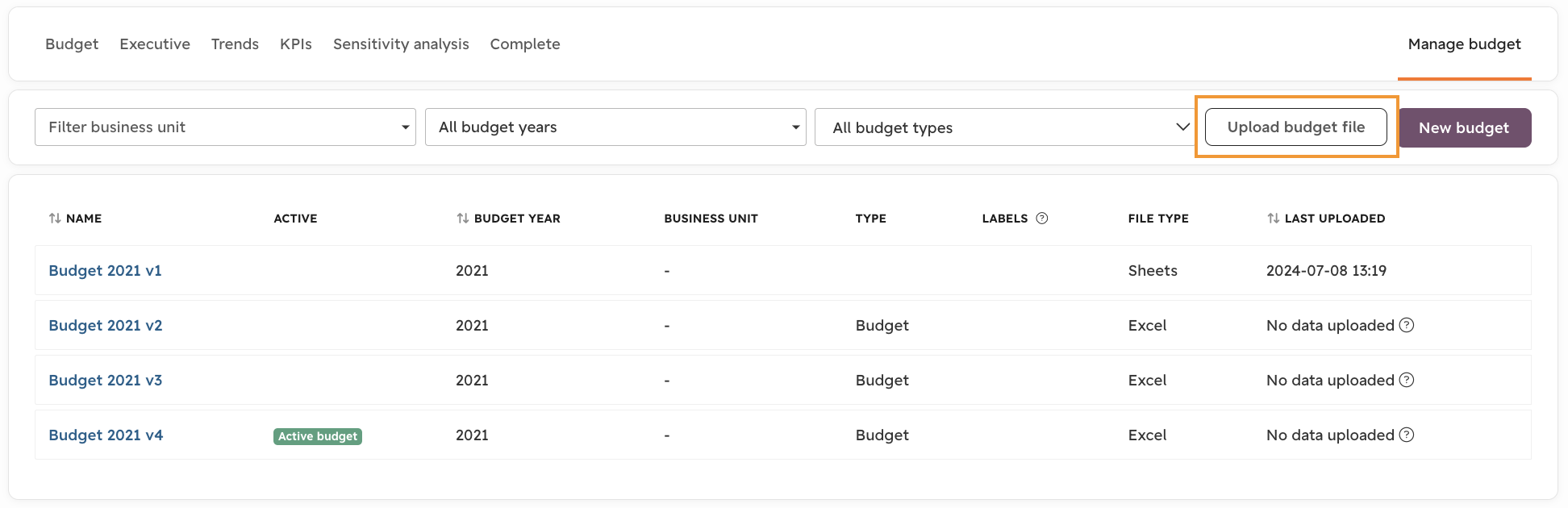This screenshot has height=508, width=1568.
Task: Click the New budget button
Action: (x=1464, y=127)
